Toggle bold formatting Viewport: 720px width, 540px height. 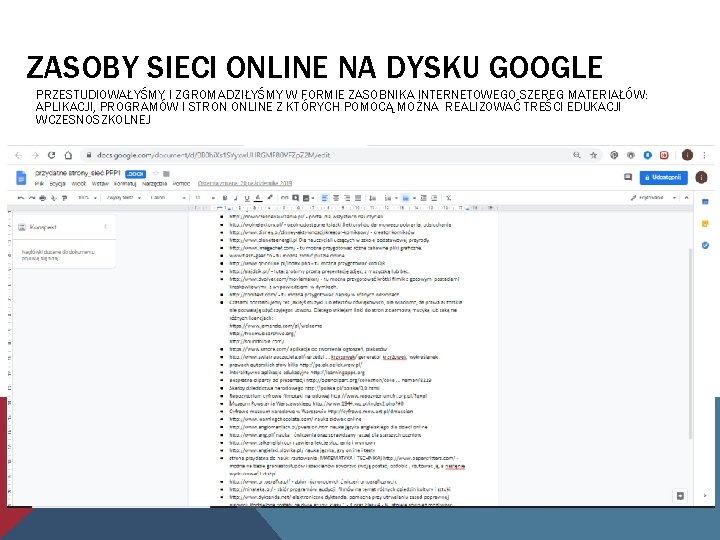coord(225,198)
